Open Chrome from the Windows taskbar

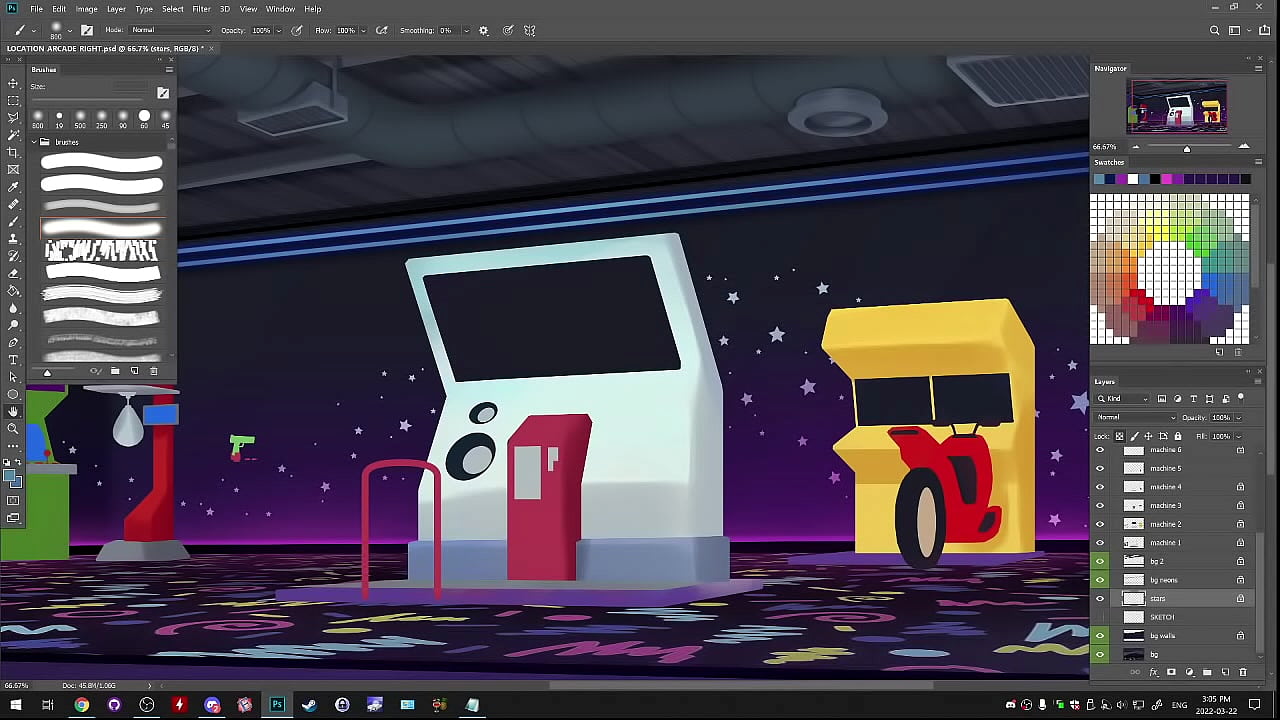(81, 705)
